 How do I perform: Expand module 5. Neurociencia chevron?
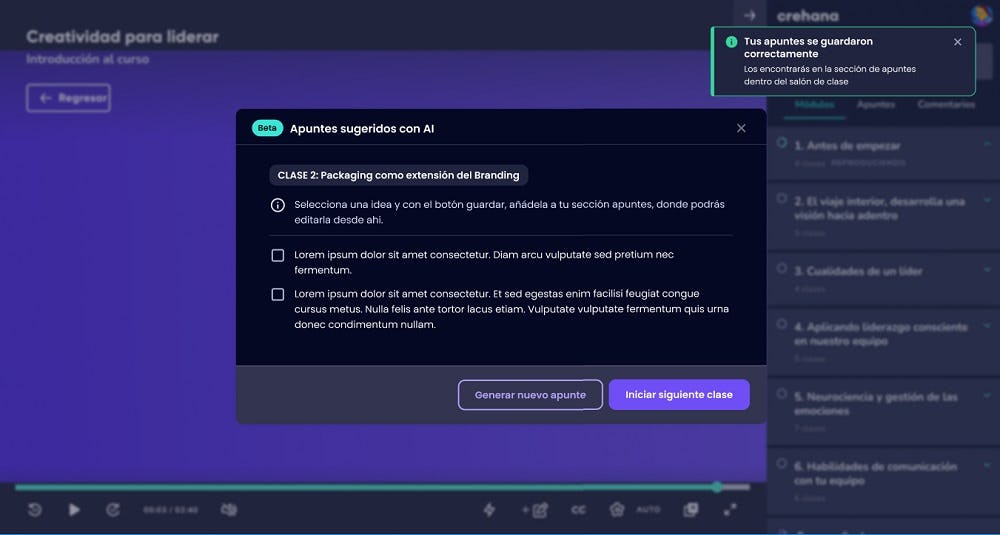coord(987,395)
